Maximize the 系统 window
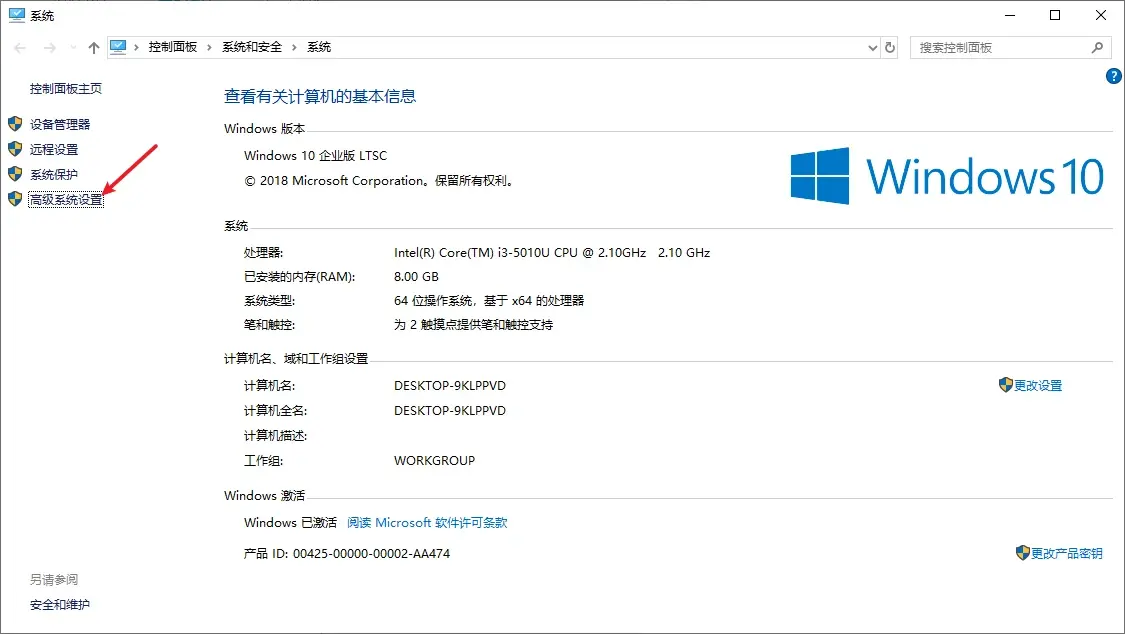 tap(1055, 15)
